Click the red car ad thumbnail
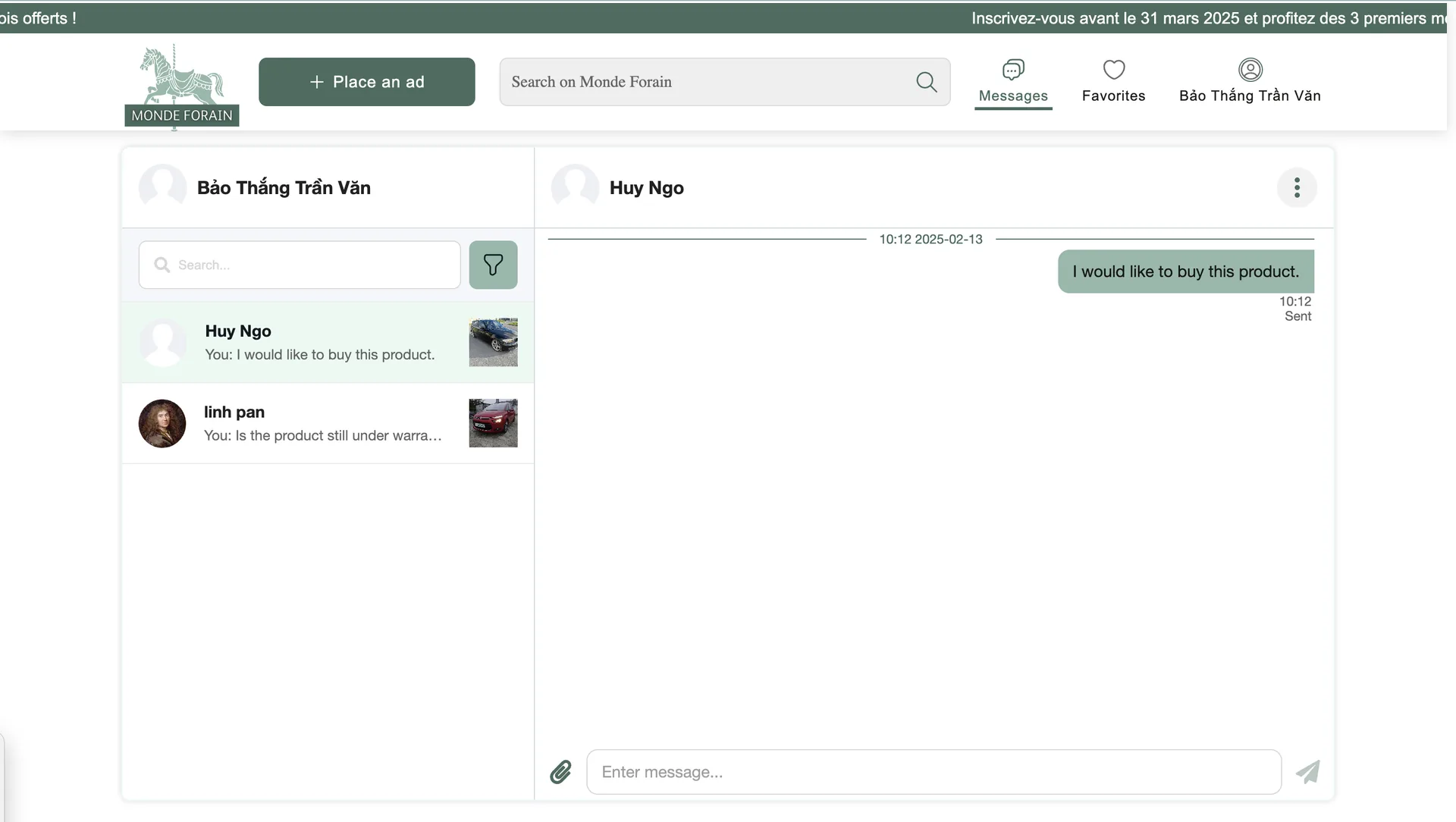 click(493, 423)
